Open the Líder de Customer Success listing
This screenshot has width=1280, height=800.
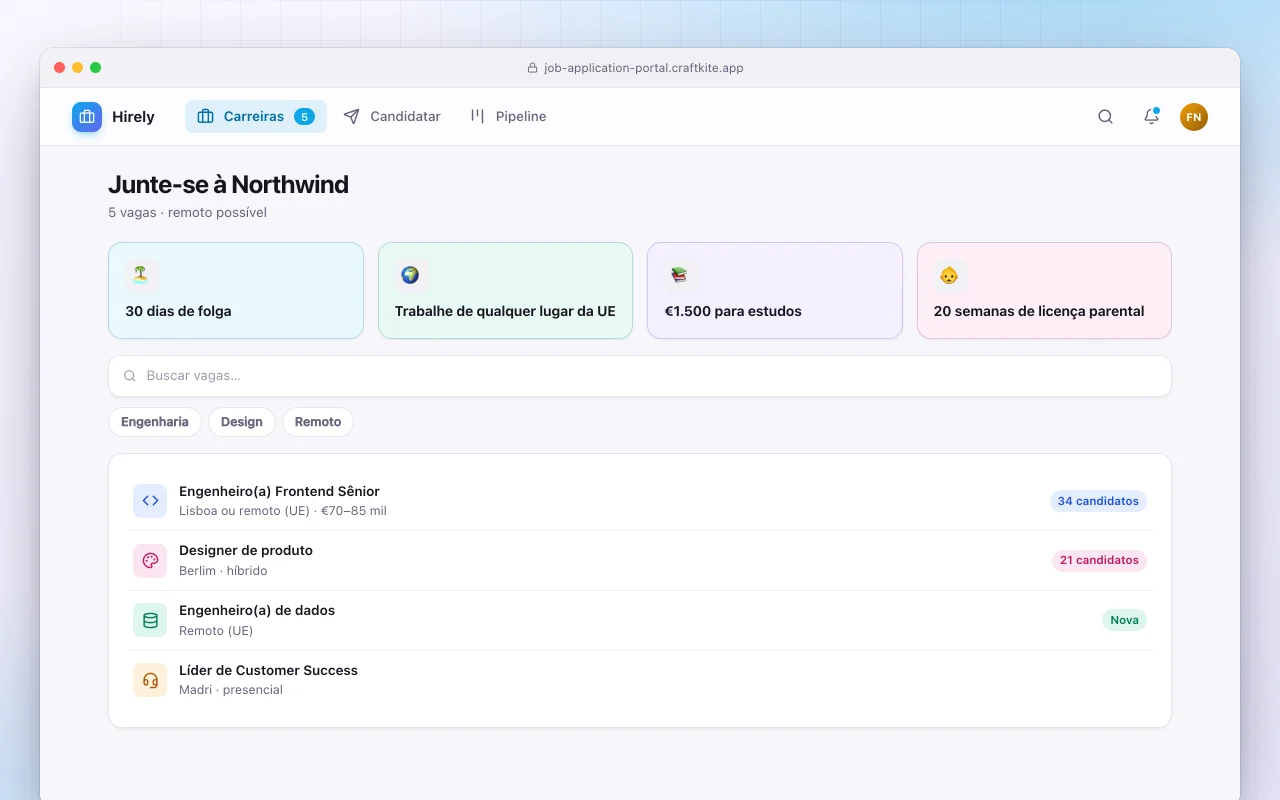click(640, 680)
